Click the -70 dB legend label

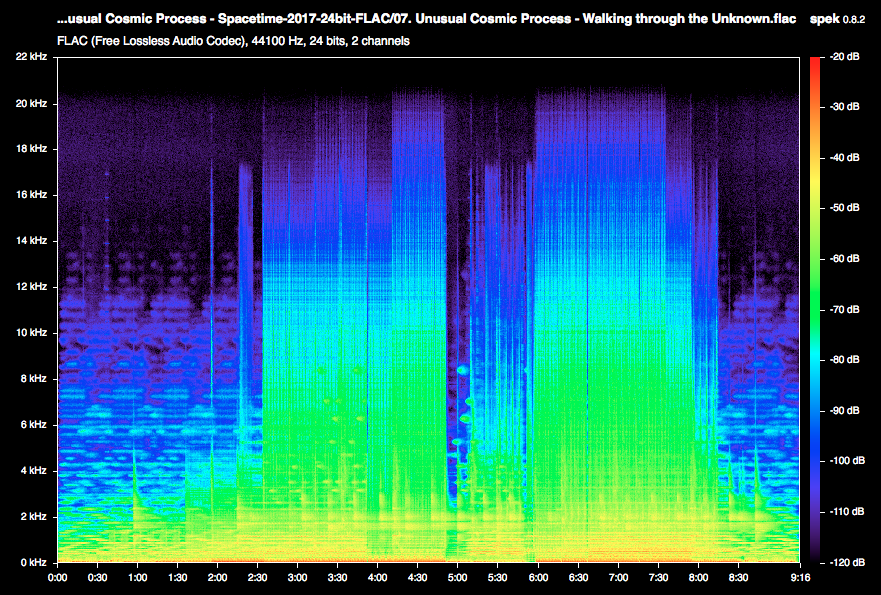click(844, 310)
